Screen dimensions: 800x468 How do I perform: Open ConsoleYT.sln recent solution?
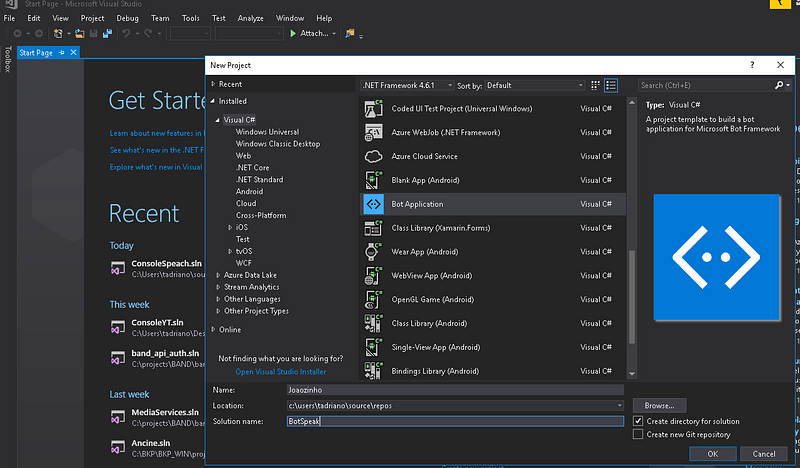(x=157, y=323)
